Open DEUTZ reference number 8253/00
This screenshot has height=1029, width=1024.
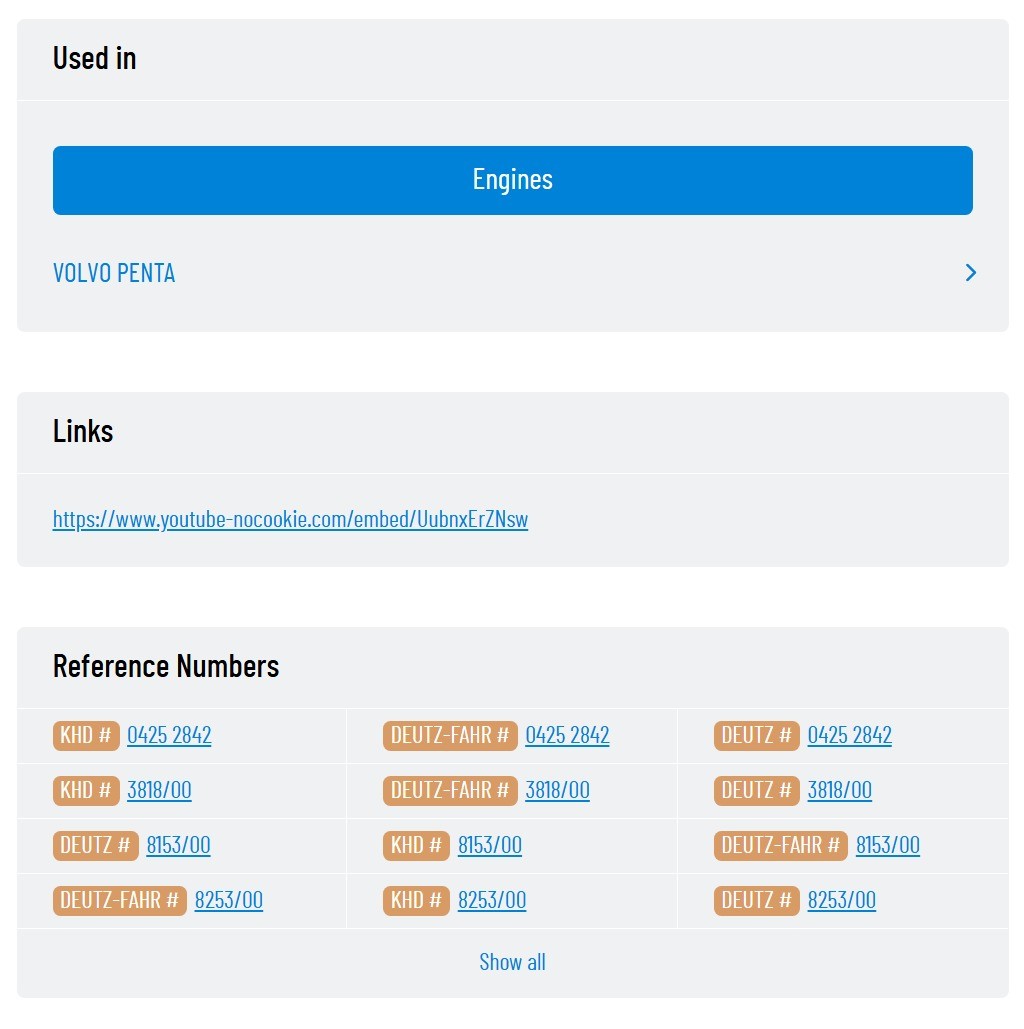841,900
